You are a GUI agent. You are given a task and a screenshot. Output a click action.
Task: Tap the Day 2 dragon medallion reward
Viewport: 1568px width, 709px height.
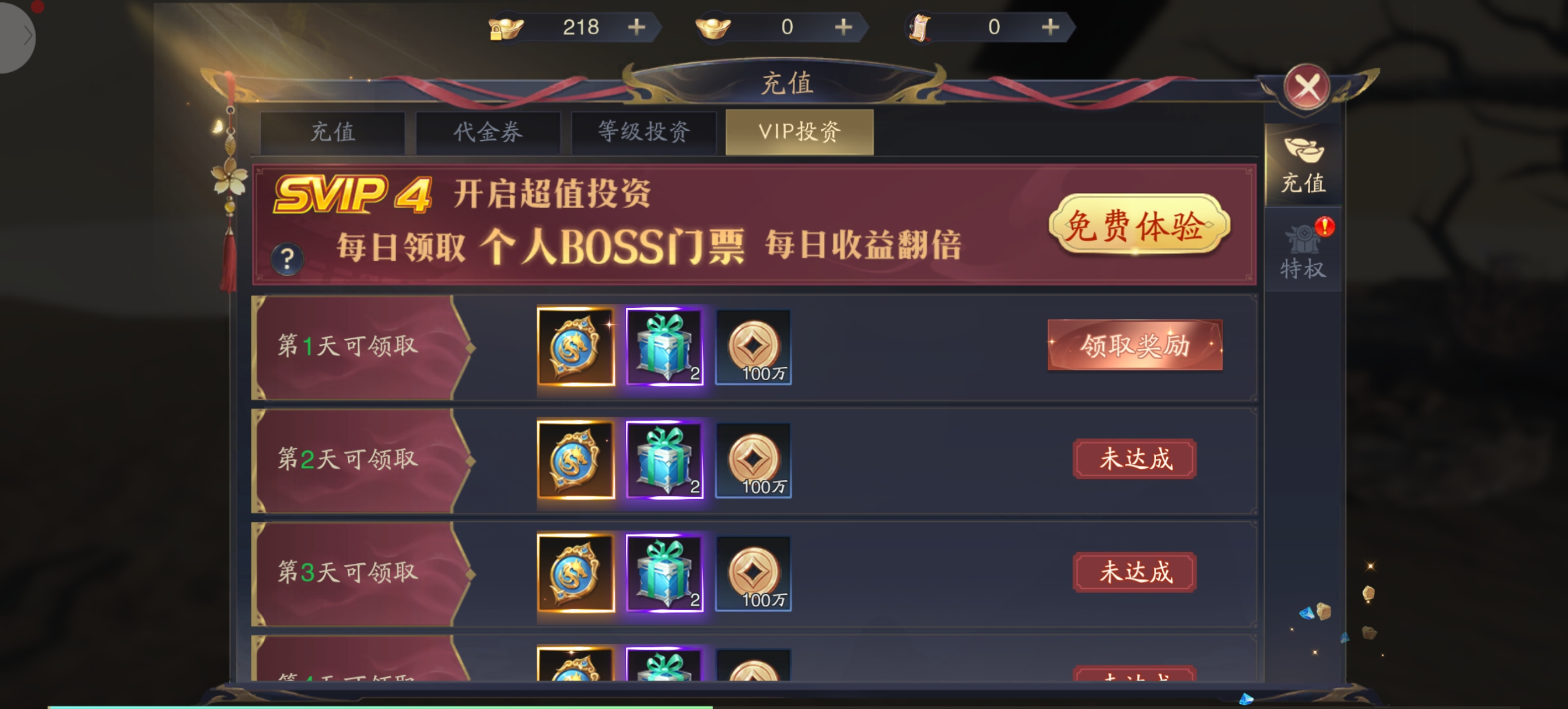(576, 460)
